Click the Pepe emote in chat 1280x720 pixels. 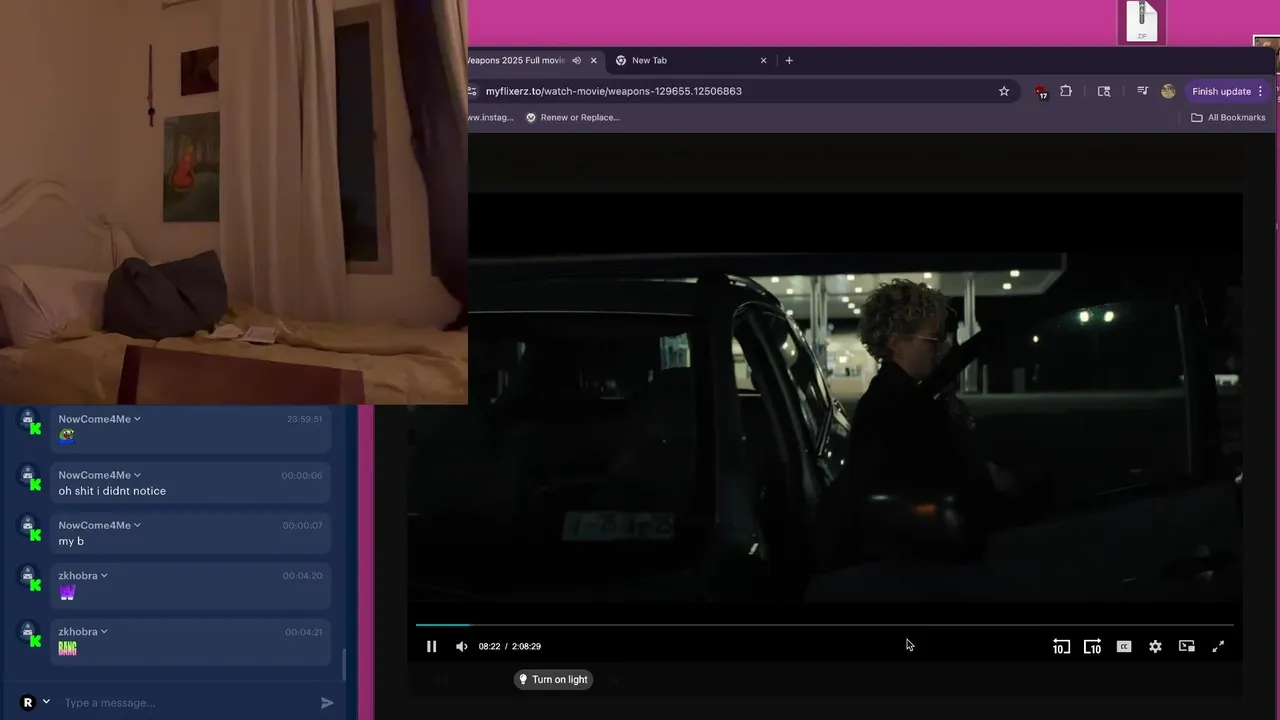point(67,435)
